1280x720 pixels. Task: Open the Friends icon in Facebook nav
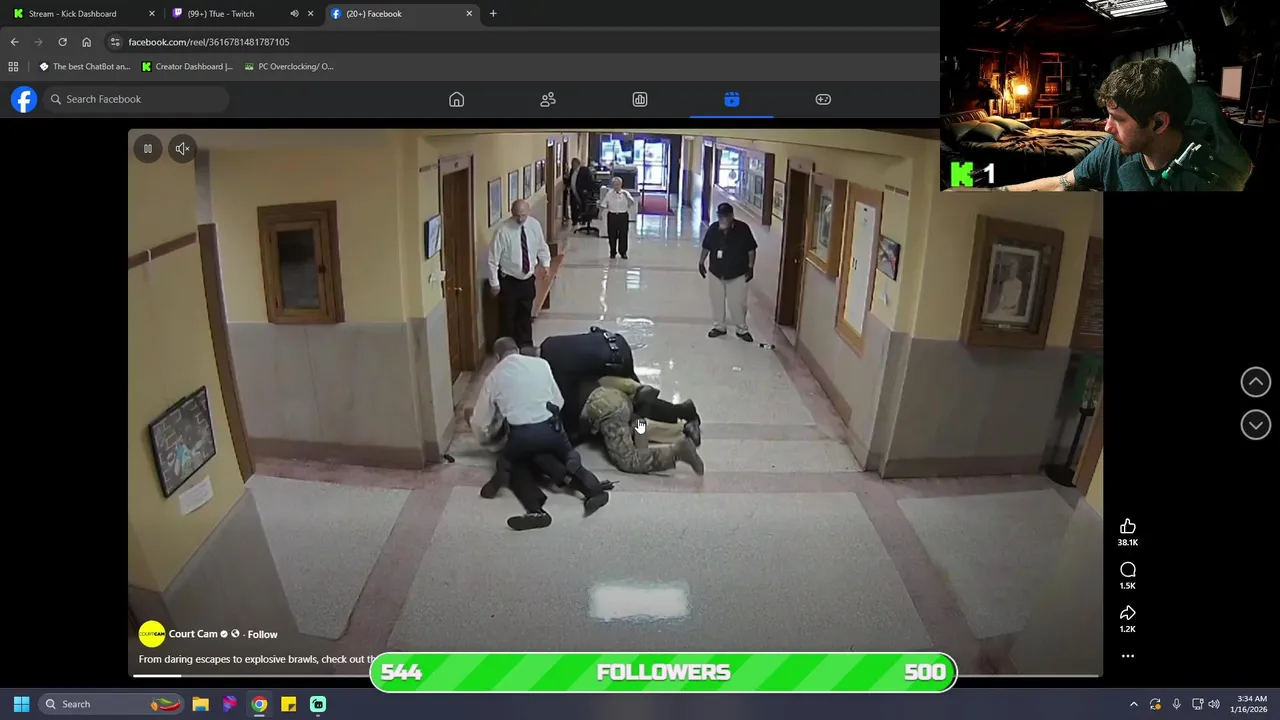pyautogui.click(x=548, y=99)
